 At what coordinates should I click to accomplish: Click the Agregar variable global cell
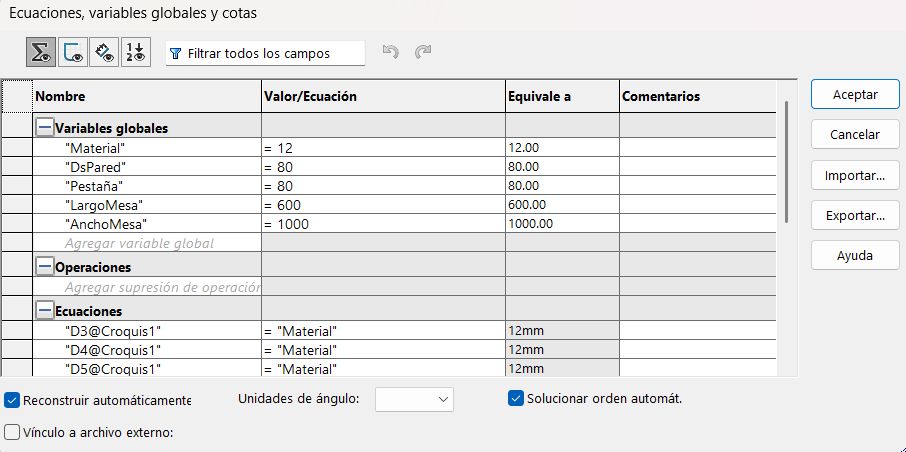147,243
